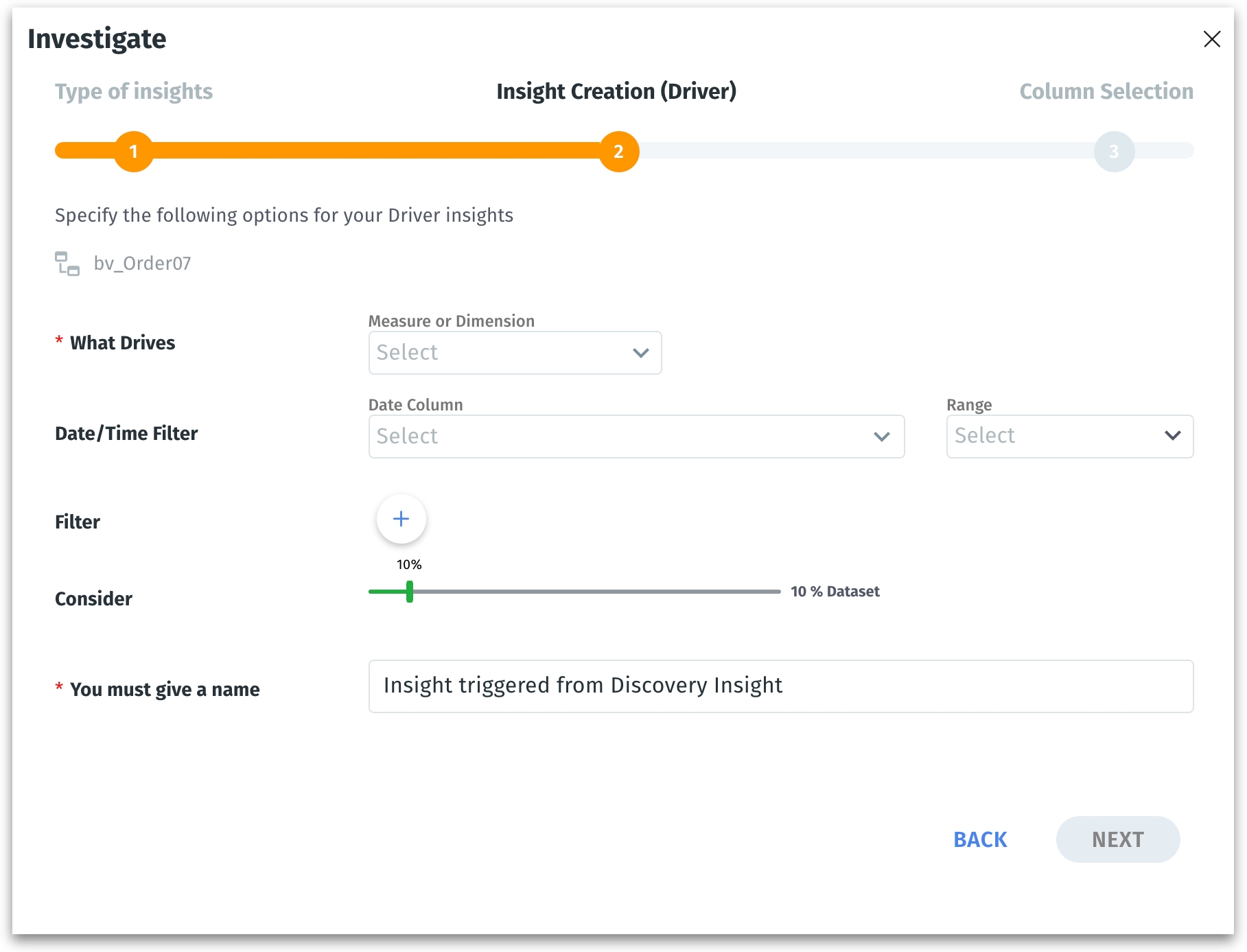
Task: Click the insight name text field
Action: 780,686
